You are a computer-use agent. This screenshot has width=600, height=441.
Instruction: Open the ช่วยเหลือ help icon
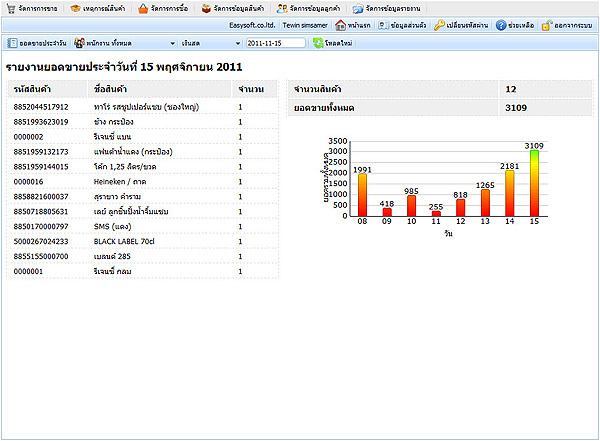(x=500, y=25)
